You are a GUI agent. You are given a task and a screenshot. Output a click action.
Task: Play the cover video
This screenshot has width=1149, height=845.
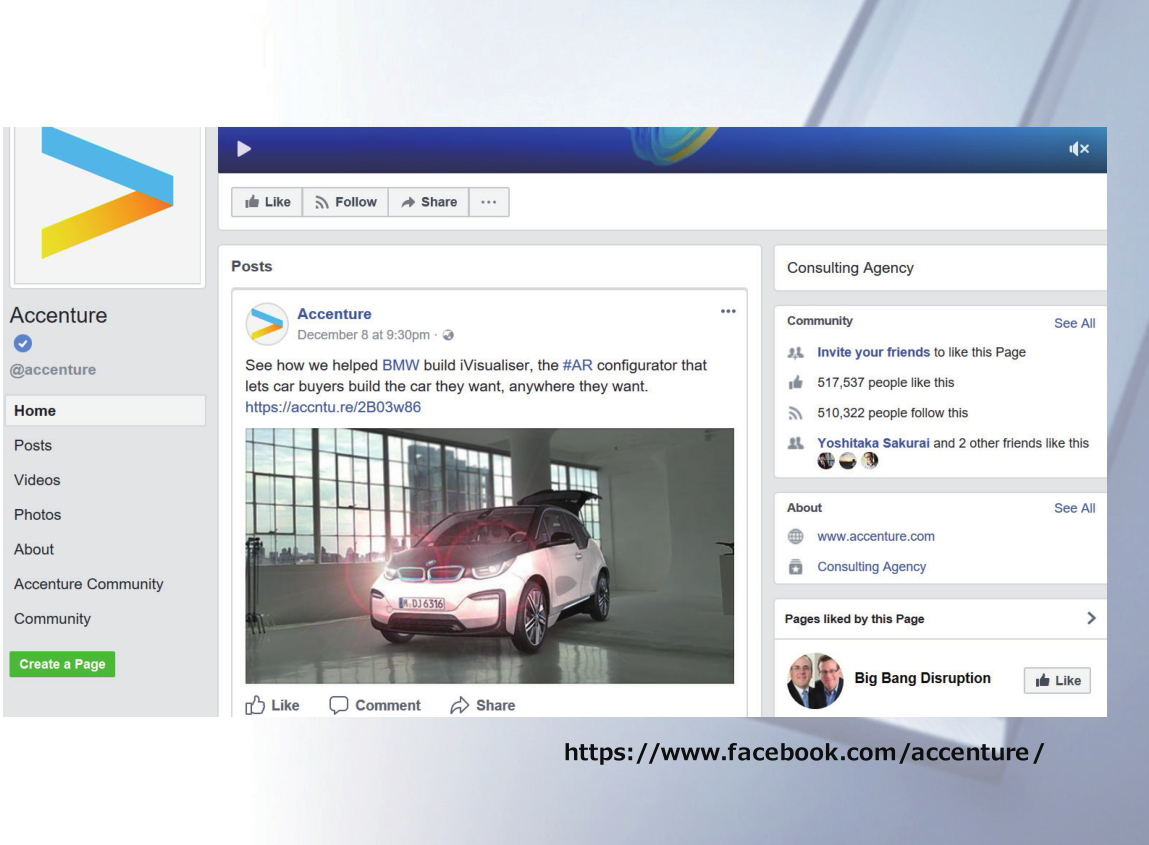pyautogui.click(x=243, y=148)
